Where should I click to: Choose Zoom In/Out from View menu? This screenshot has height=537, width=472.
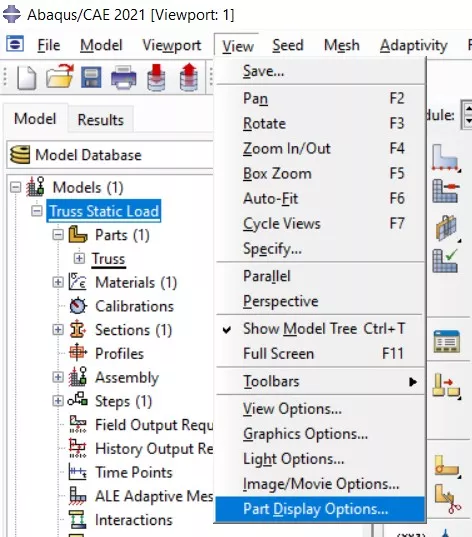(321, 148)
